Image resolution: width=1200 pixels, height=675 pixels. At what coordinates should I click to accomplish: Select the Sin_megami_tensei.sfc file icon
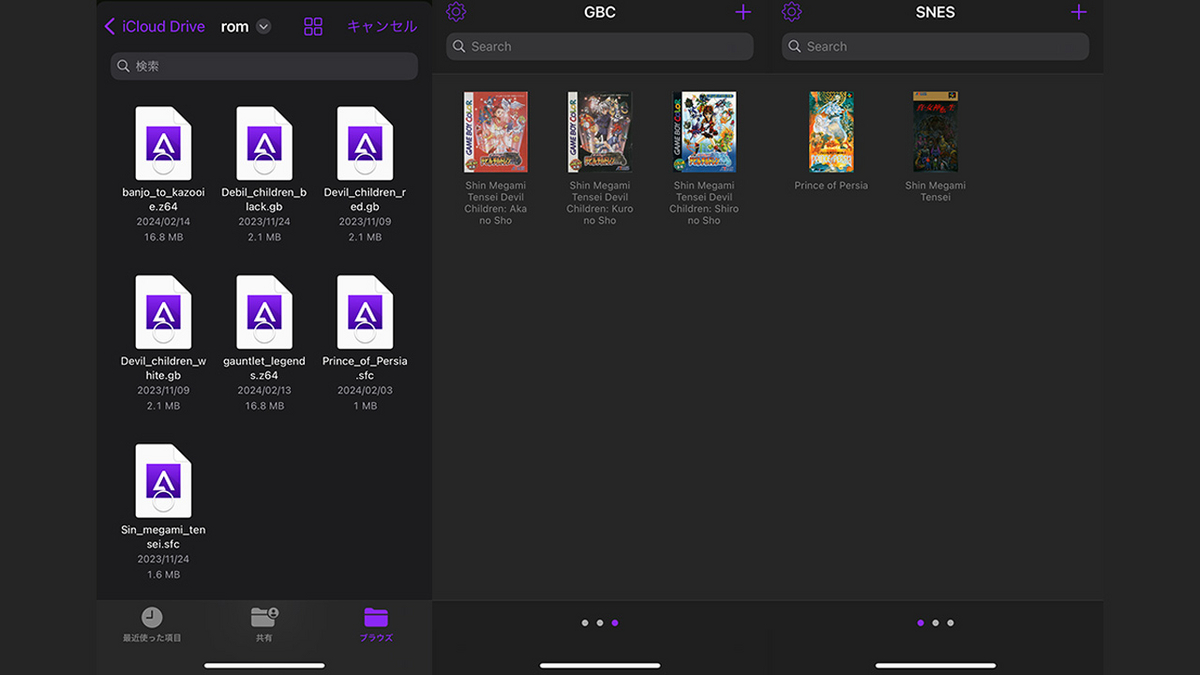tap(163, 481)
